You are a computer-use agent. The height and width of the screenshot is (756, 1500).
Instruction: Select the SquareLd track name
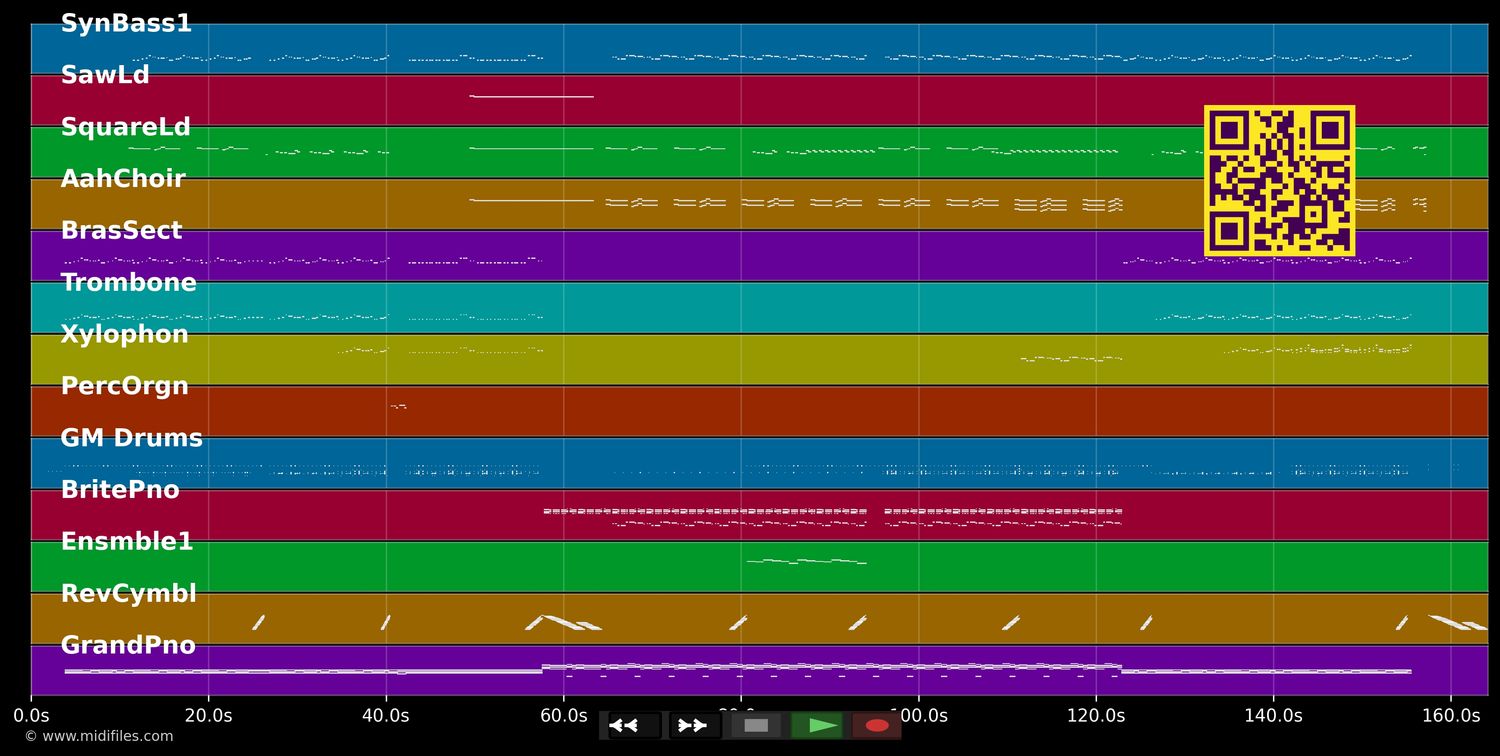(126, 126)
